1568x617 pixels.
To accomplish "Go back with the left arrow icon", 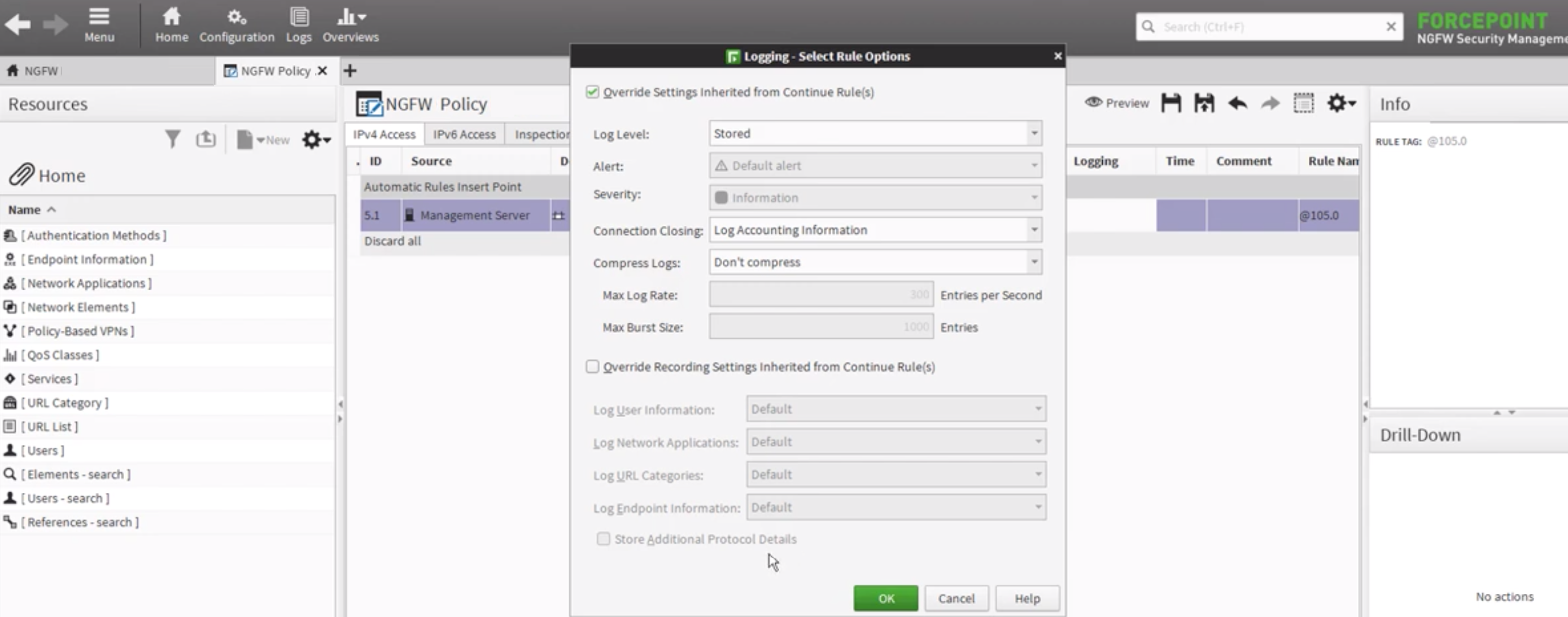I will click(x=18, y=25).
